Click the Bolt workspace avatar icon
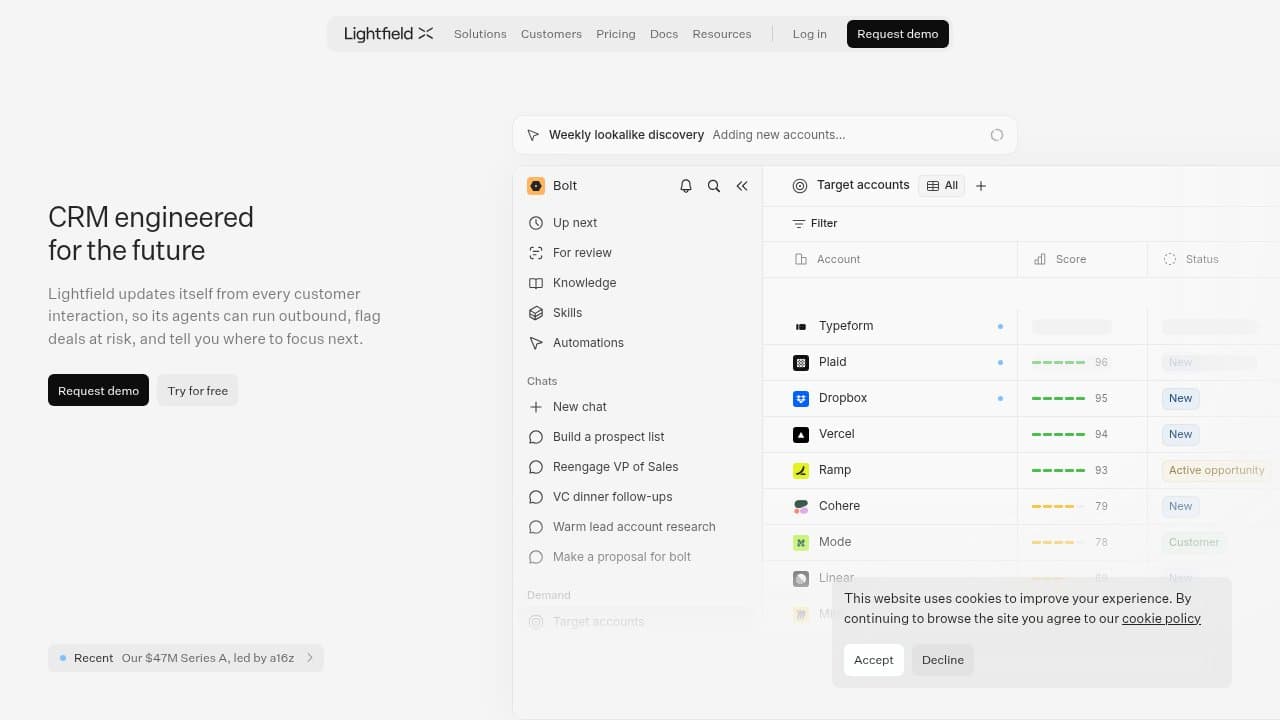Viewport: 1280px width, 720px height. [536, 186]
